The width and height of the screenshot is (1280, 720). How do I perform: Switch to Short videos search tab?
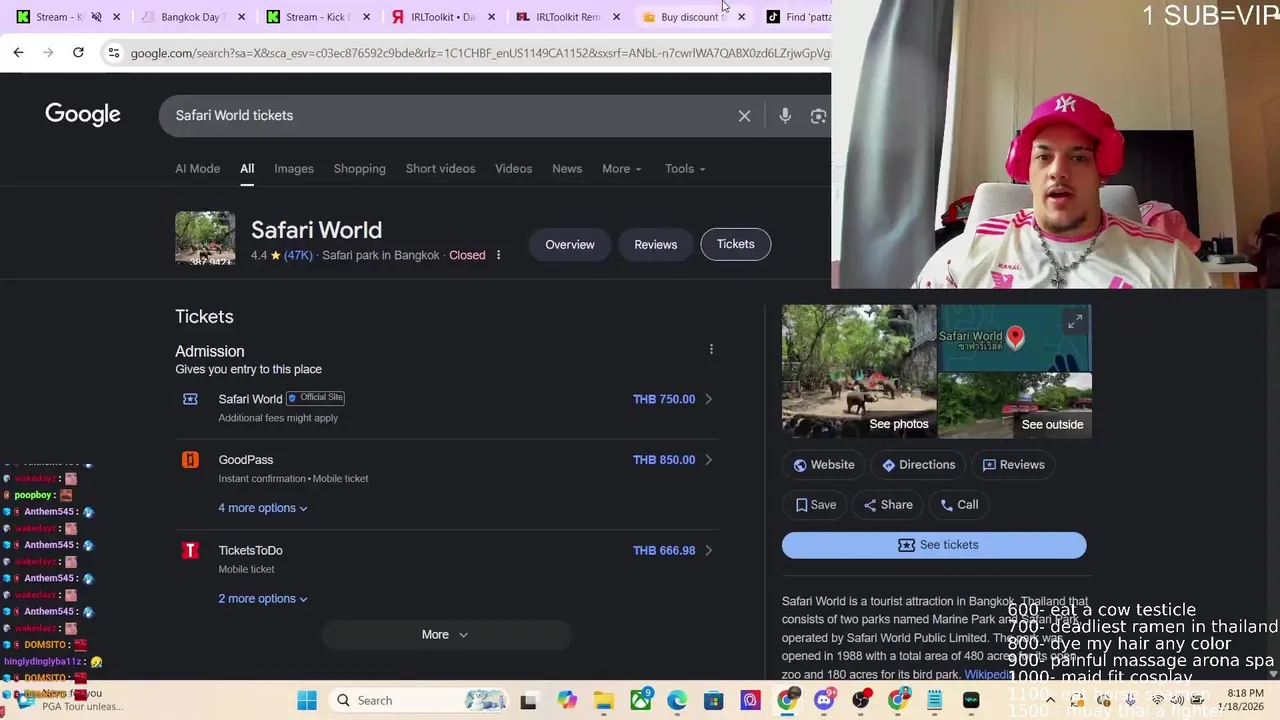440,169
